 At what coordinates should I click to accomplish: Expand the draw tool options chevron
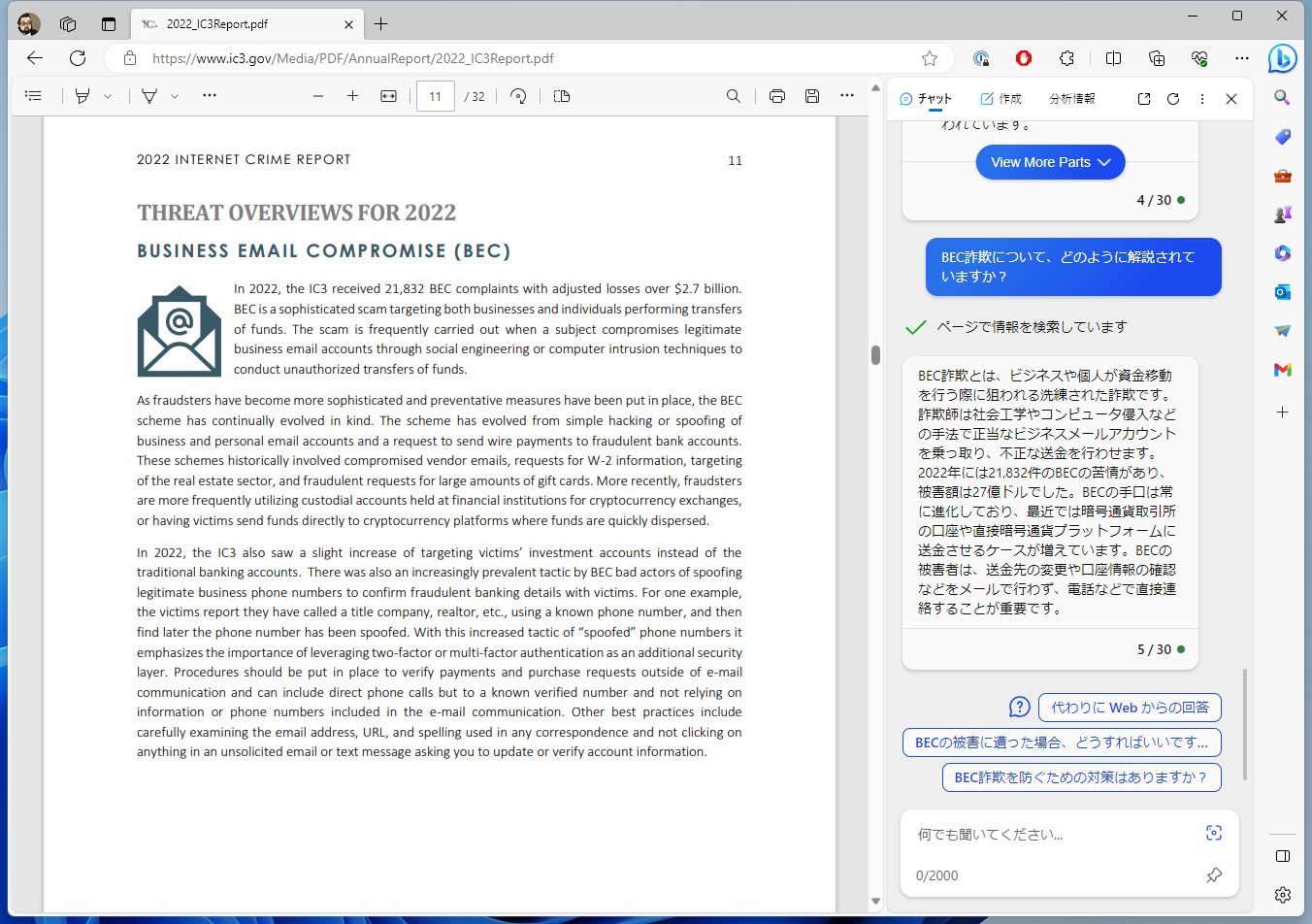click(172, 95)
